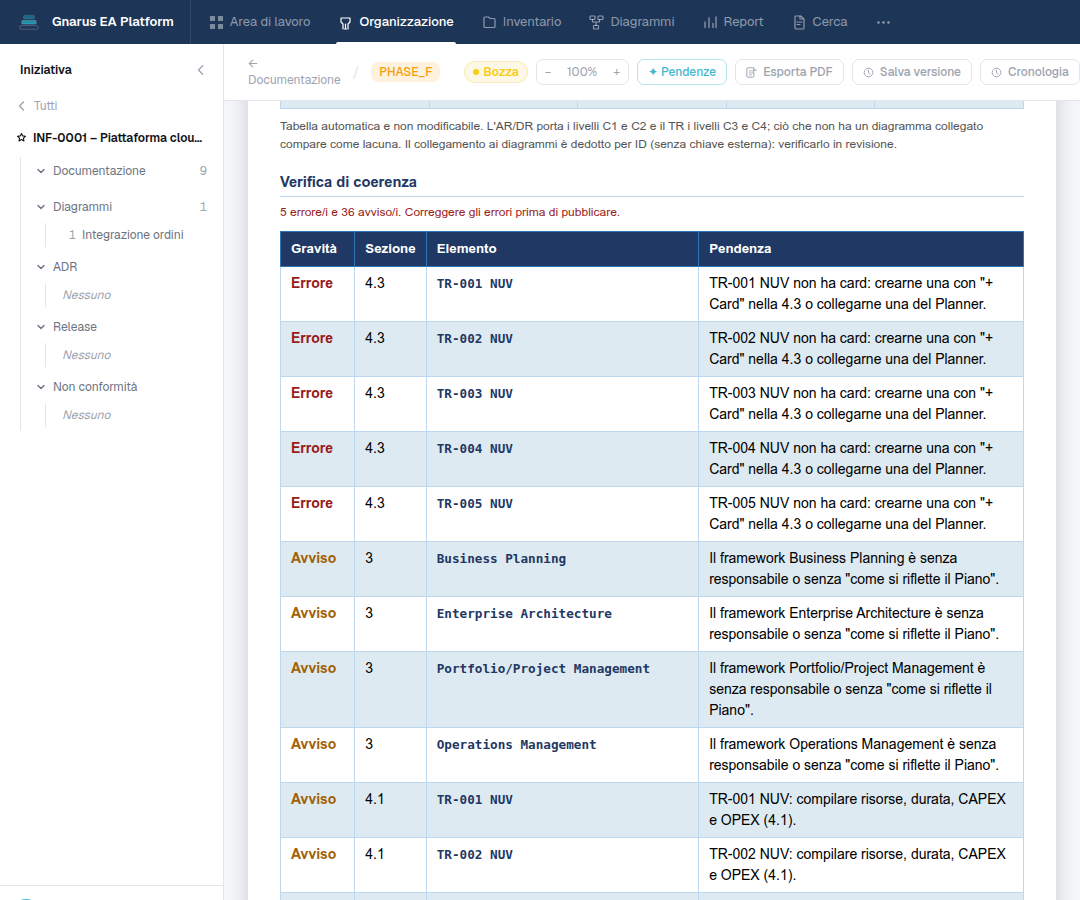Collapse the ADR tree section
This screenshot has width=1080, height=900.
coord(41,266)
